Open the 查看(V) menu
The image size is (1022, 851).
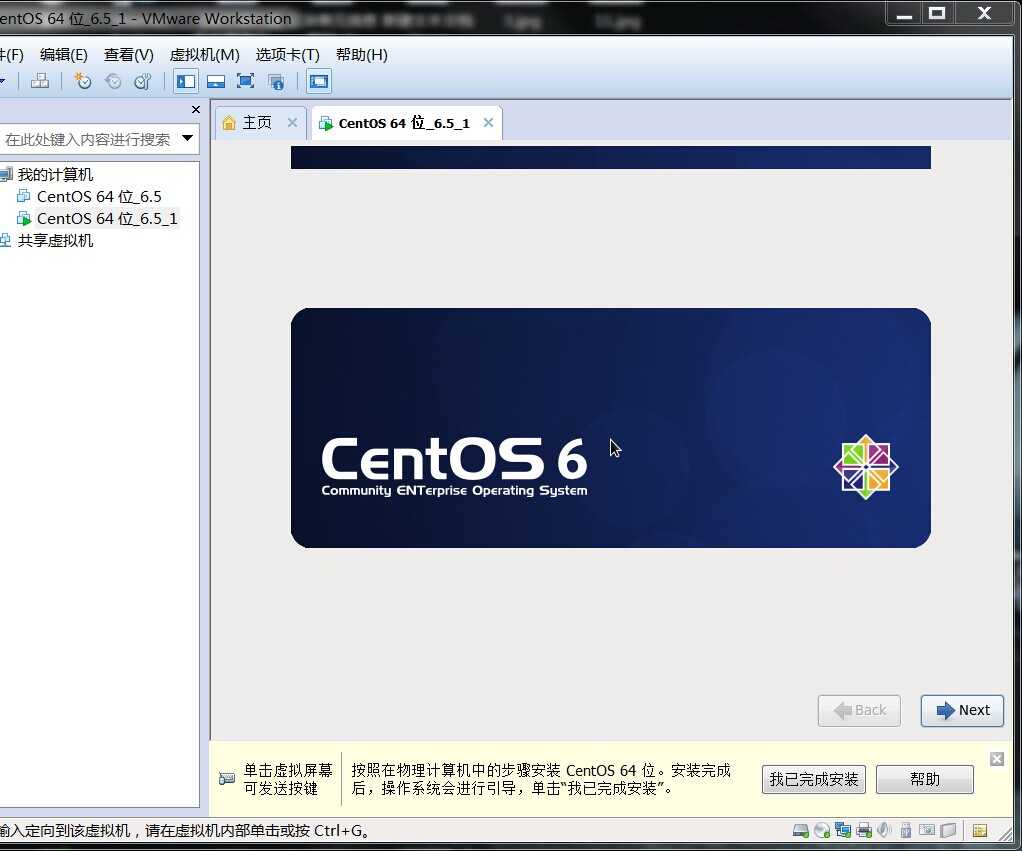point(128,55)
